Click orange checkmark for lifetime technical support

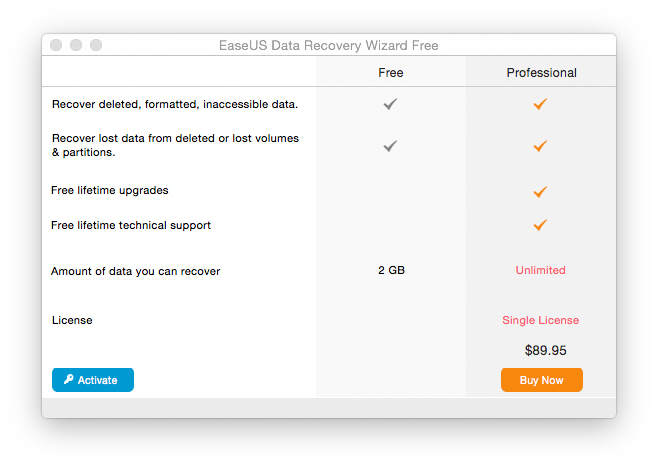[540, 225]
